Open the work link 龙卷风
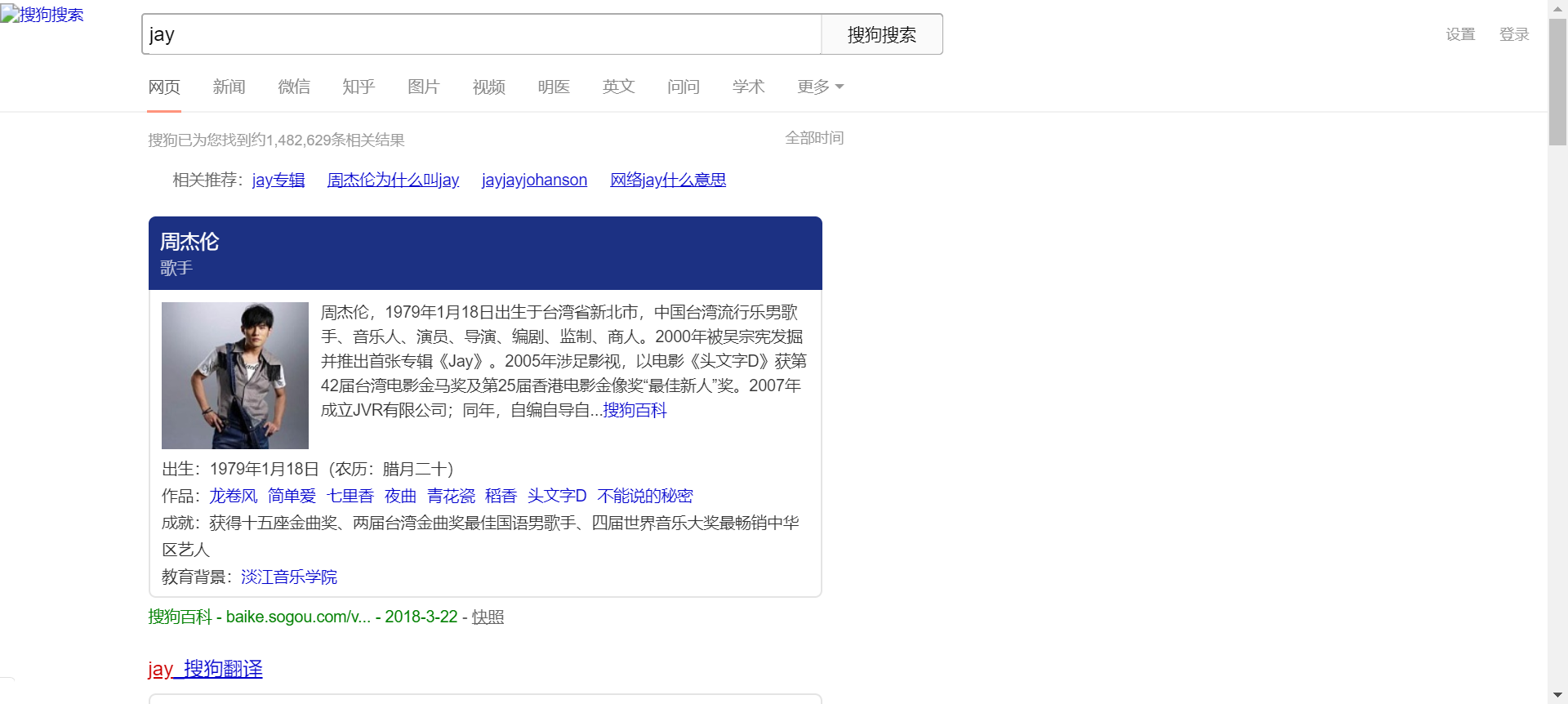Screen dimensions: 1568x704 coord(234,496)
